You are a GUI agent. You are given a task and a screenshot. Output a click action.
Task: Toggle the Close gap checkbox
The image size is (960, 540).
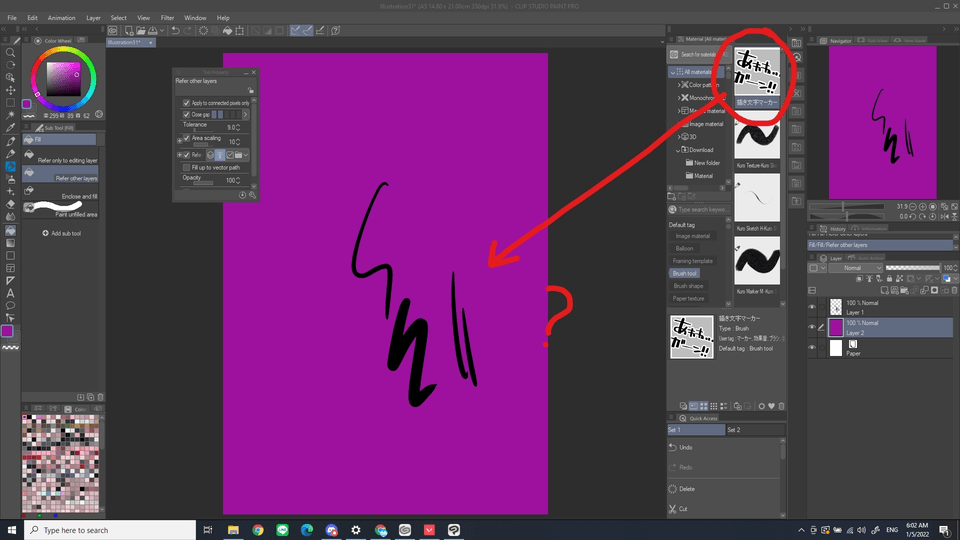pos(187,114)
